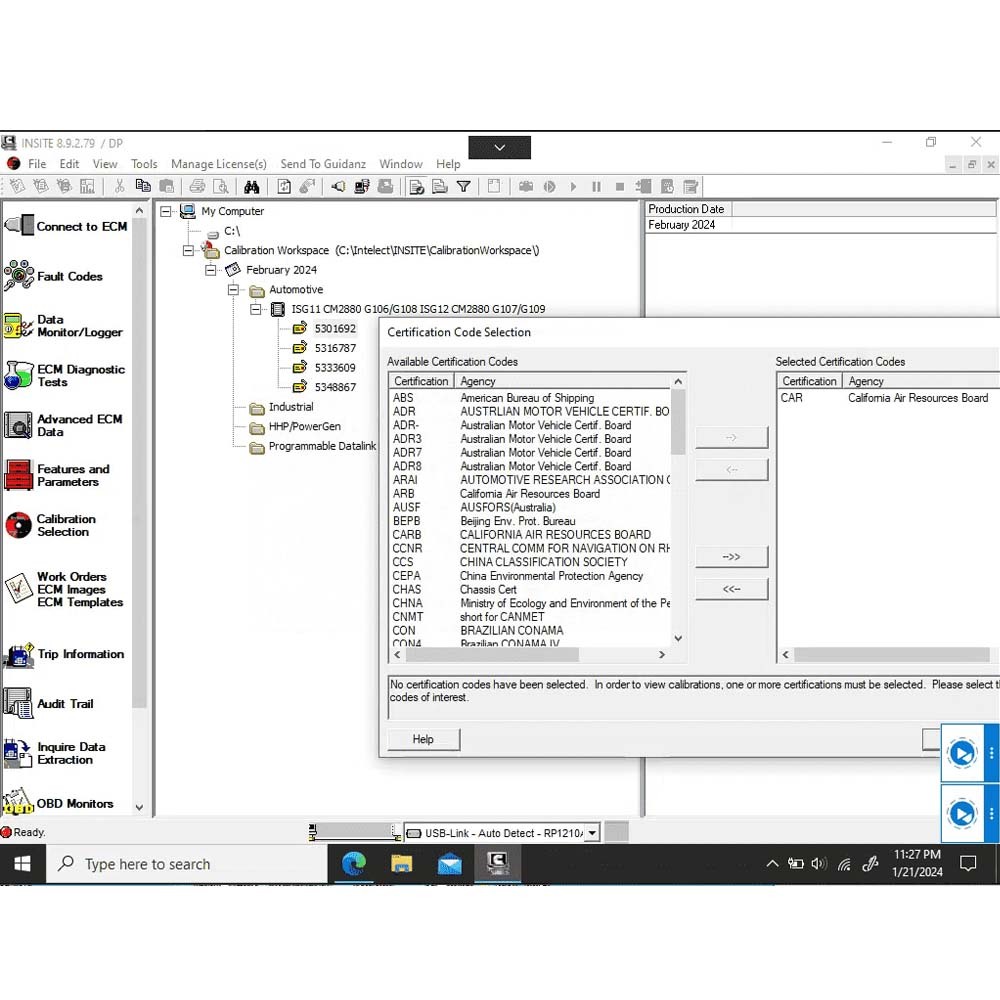This screenshot has width=1000, height=1000.
Task: Click sidebar scroll-down arrow
Action: [x=139, y=807]
